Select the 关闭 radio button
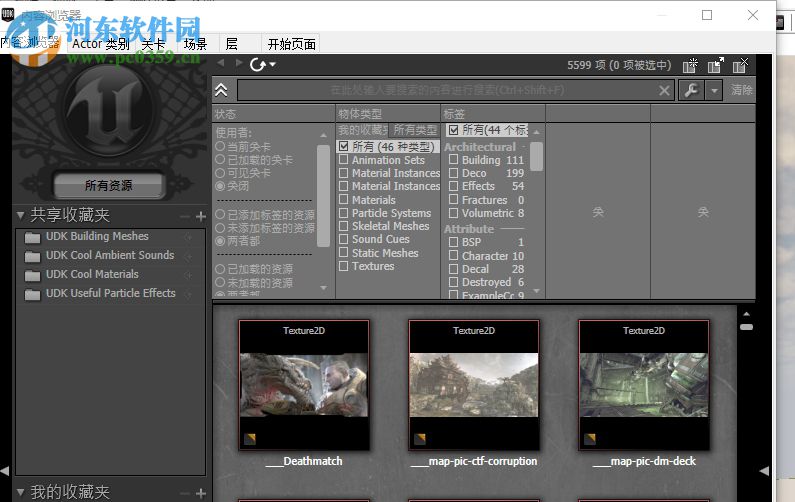Image resolution: width=795 pixels, height=502 pixels. click(220, 186)
